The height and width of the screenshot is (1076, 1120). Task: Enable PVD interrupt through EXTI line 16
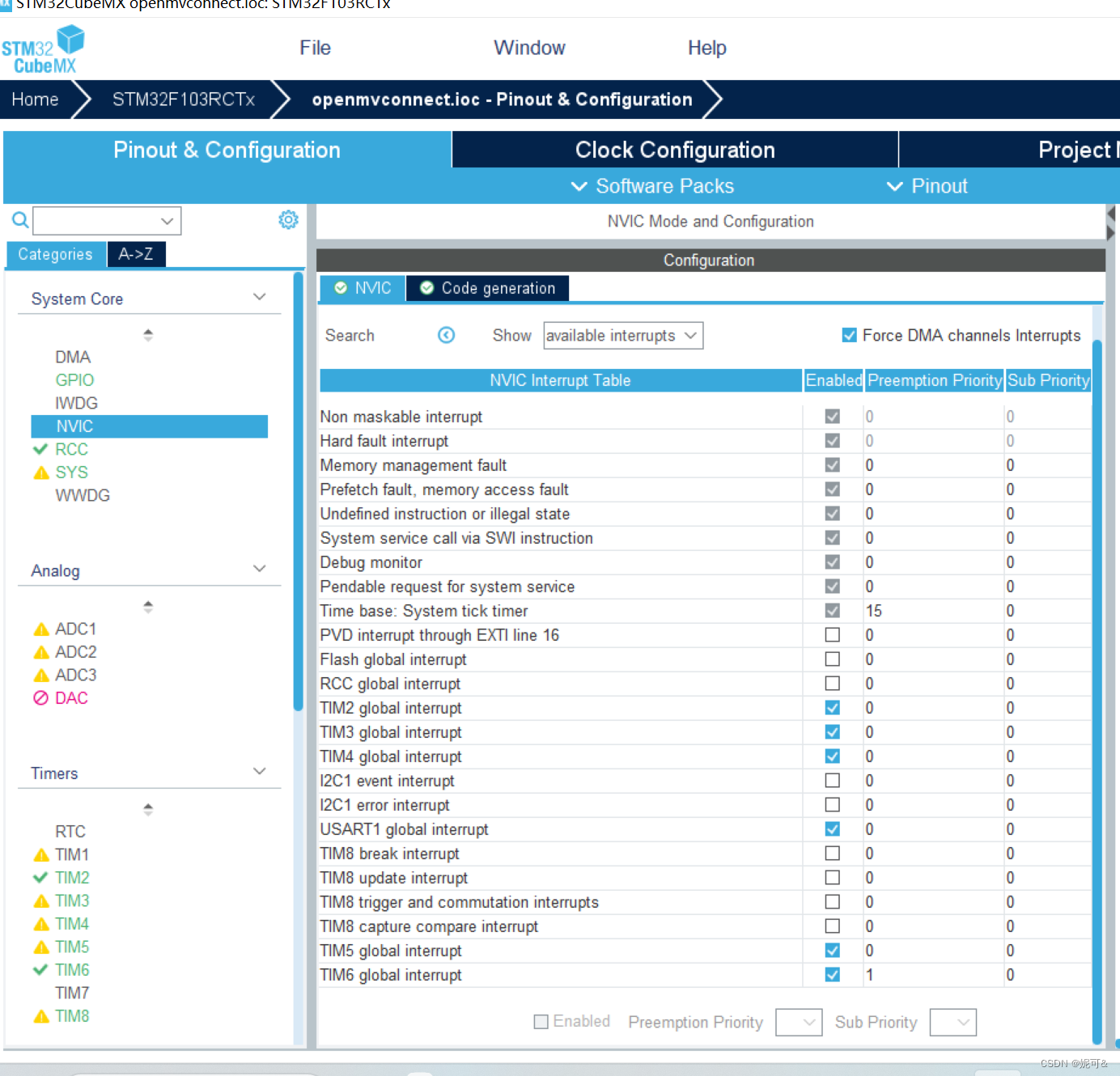click(x=832, y=635)
